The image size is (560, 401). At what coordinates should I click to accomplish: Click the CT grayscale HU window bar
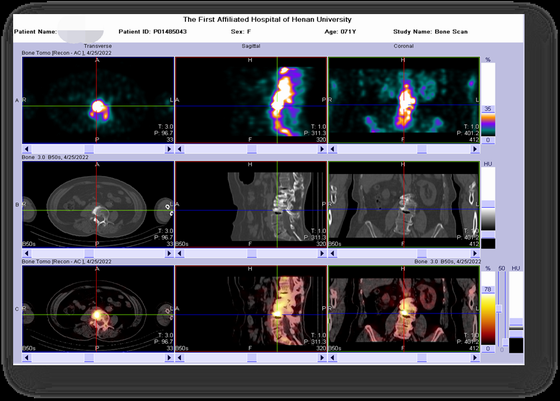point(488,219)
